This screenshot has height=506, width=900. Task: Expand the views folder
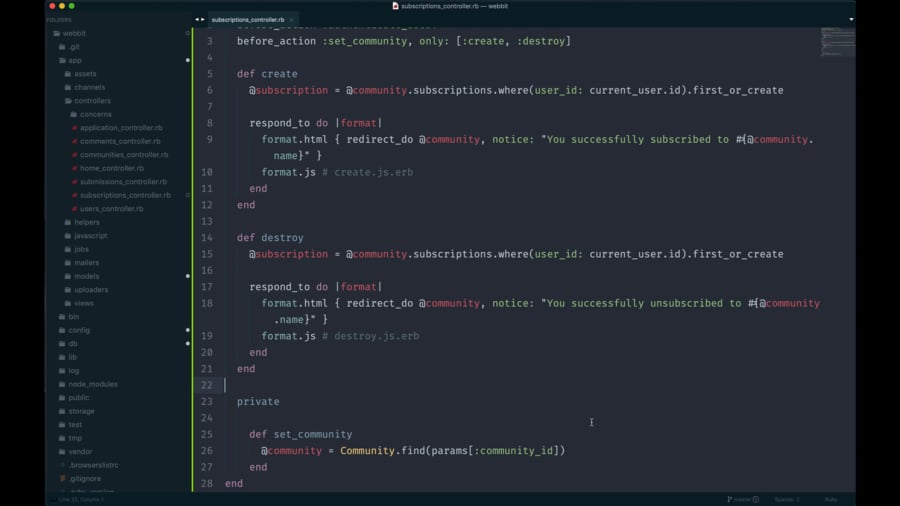click(x=68, y=303)
